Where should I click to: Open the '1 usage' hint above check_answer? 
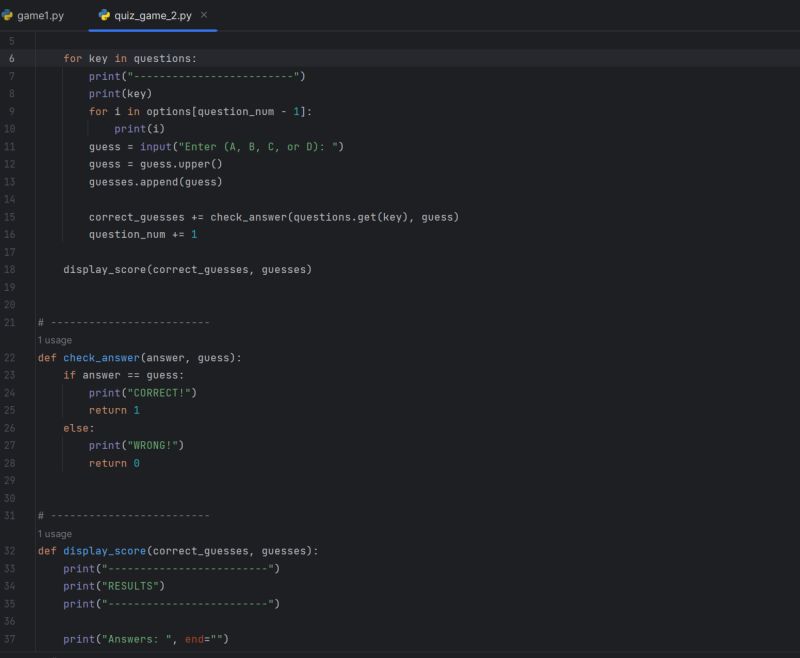pos(54,340)
